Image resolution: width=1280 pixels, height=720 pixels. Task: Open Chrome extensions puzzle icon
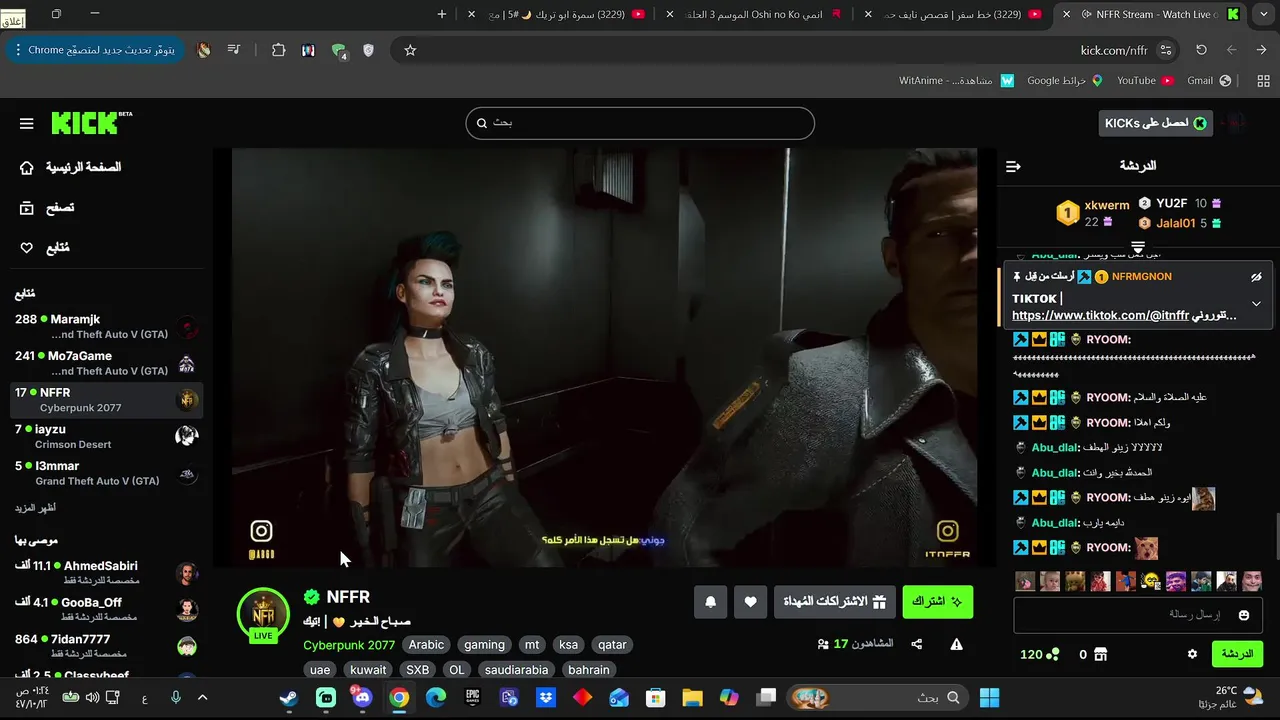pos(278,50)
